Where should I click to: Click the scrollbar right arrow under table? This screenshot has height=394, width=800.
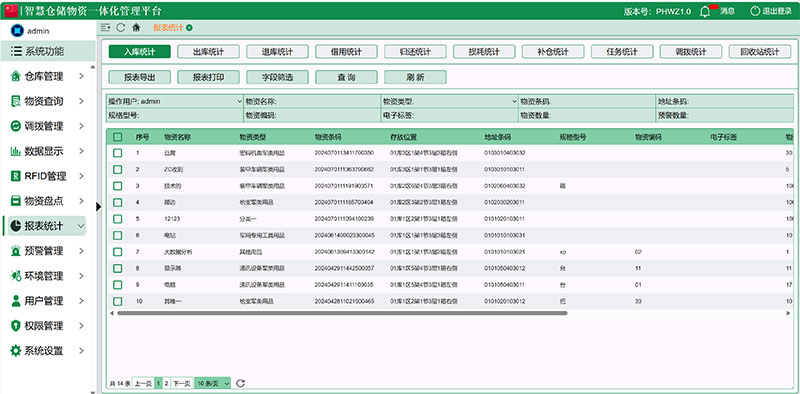pos(788,313)
